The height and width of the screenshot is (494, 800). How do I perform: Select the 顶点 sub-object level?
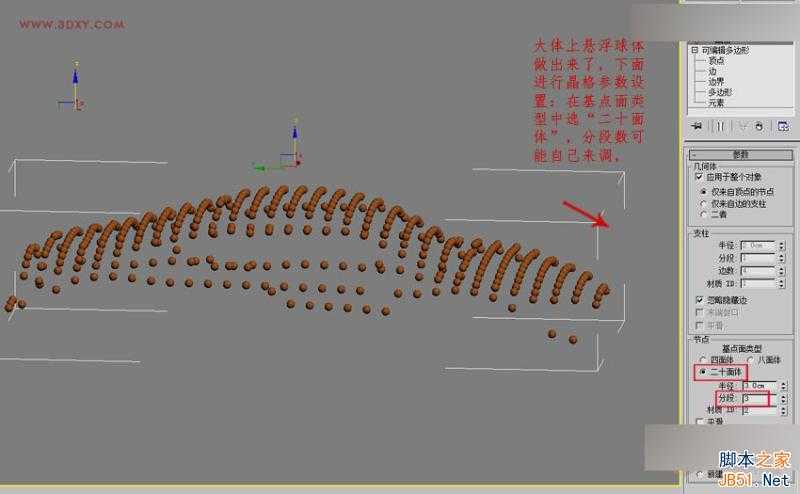pyautogui.click(x=716, y=60)
